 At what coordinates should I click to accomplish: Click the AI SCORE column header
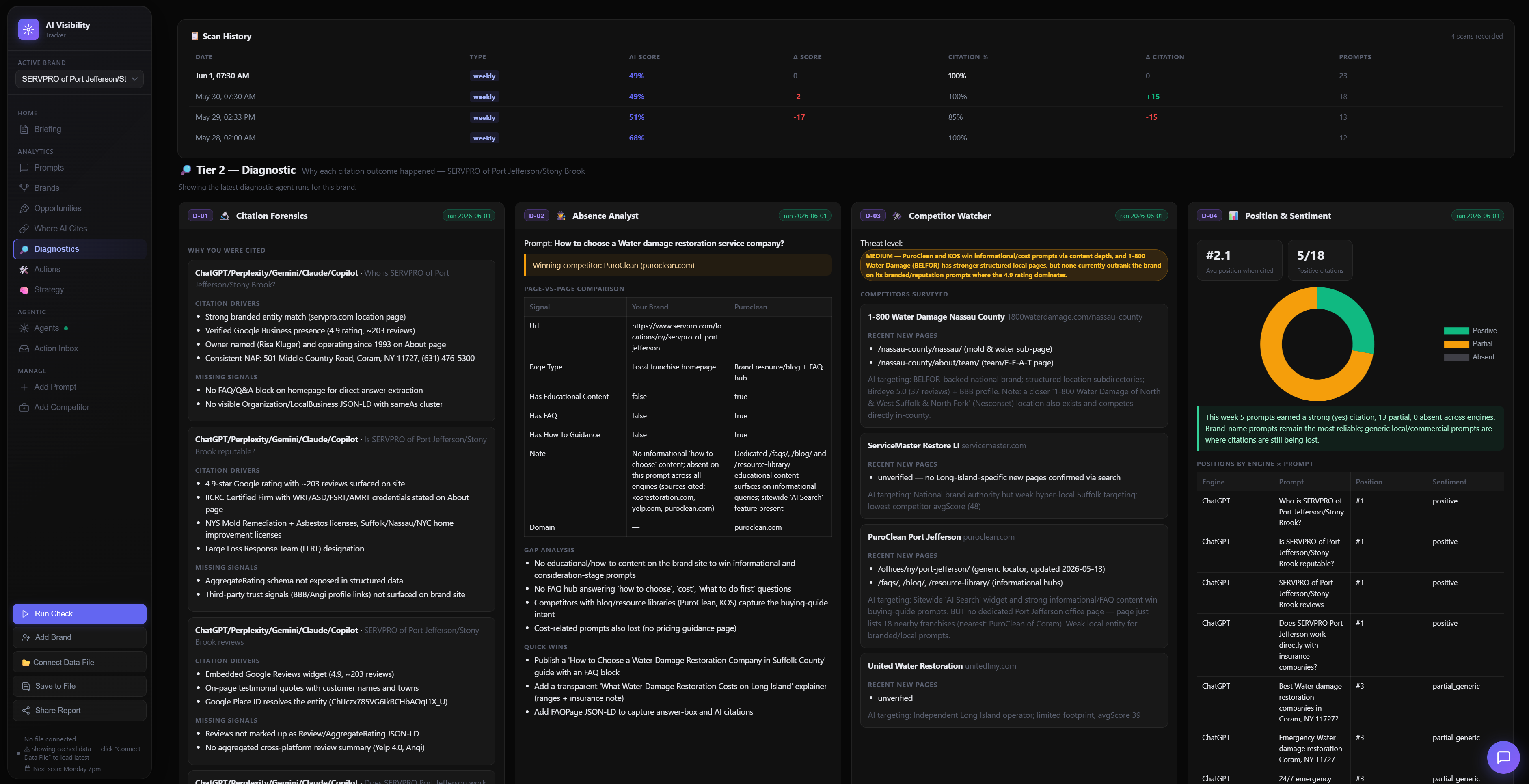pyautogui.click(x=644, y=58)
